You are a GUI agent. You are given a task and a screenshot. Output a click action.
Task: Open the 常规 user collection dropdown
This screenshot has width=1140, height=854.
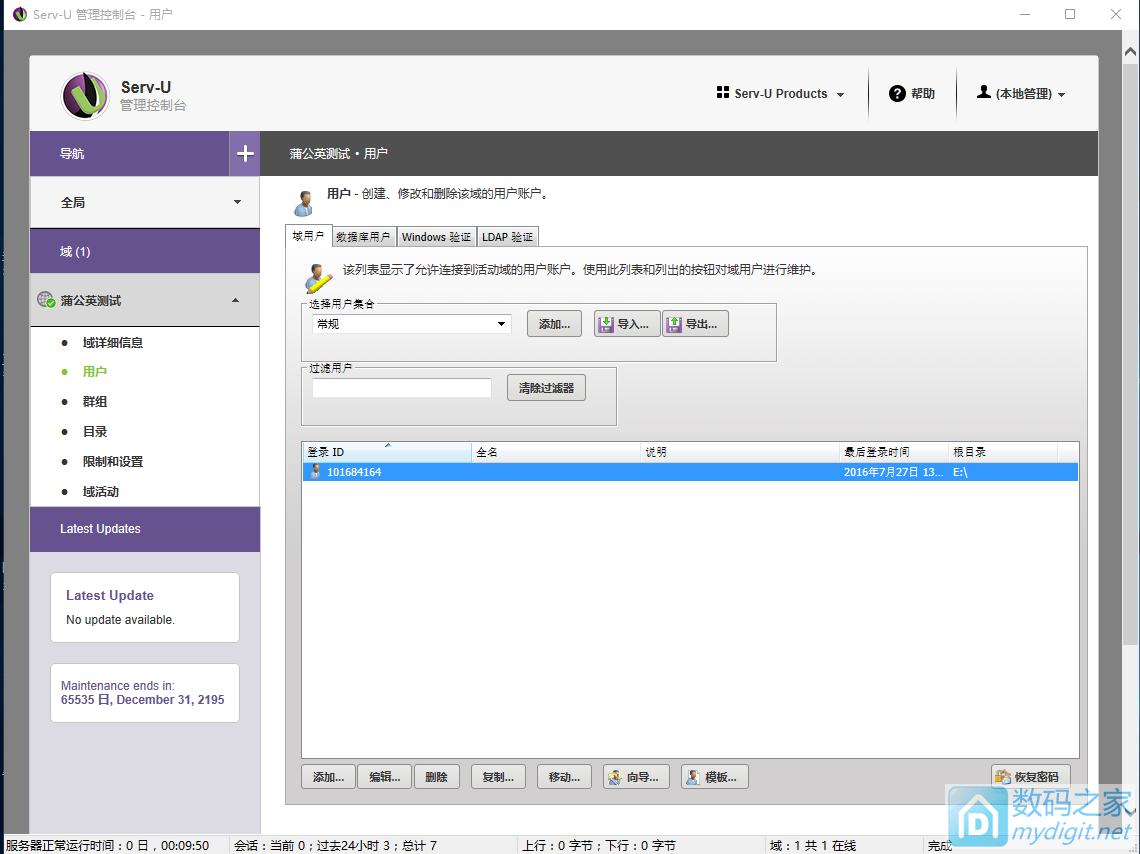click(x=412, y=324)
